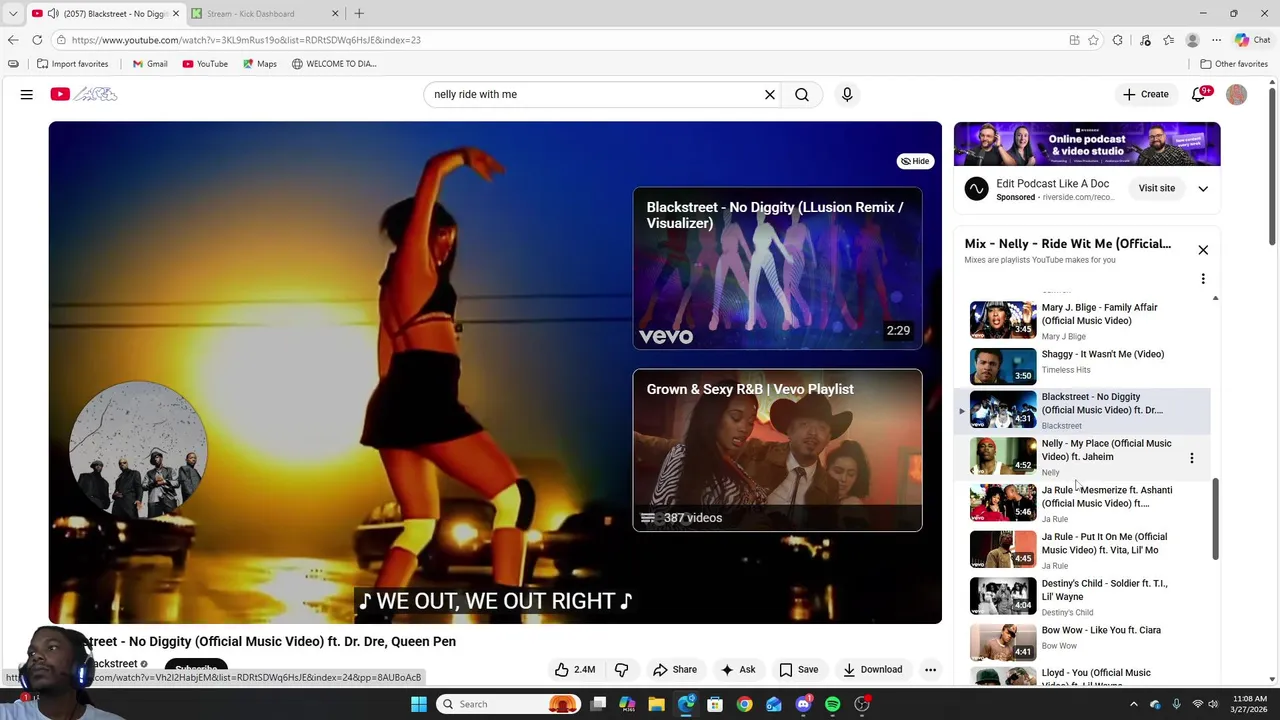Close the Mix playlist panel
Screen dimensions: 1280x720
coord(1203,250)
